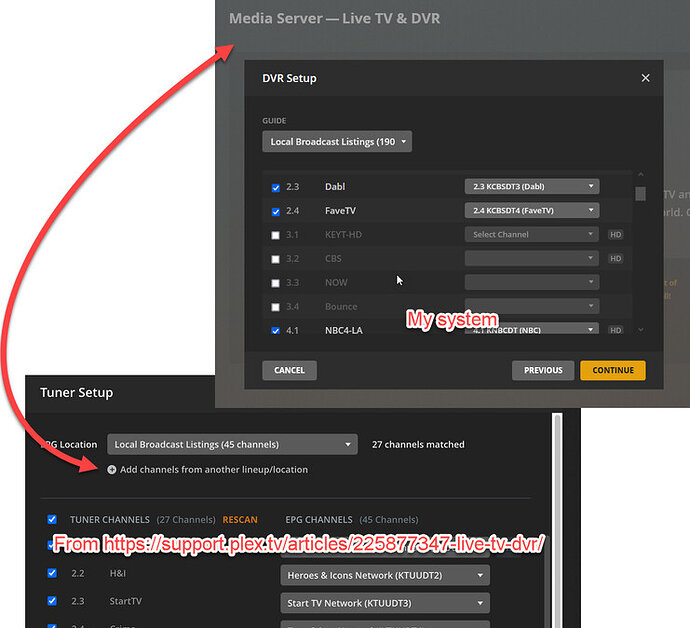Viewport: 690px width, 628px height.
Task: Uncheck channel 4.1 NBC4-LA
Action: click(x=275, y=331)
